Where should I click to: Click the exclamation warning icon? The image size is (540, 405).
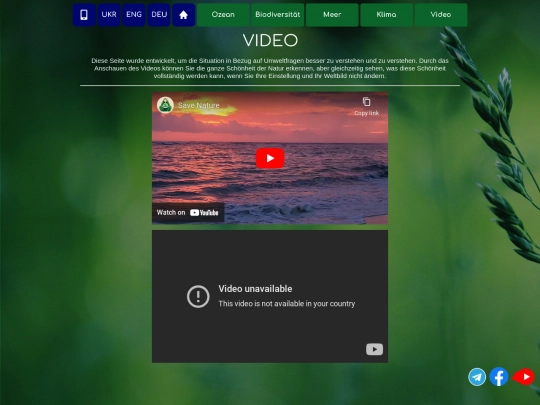tap(198, 296)
